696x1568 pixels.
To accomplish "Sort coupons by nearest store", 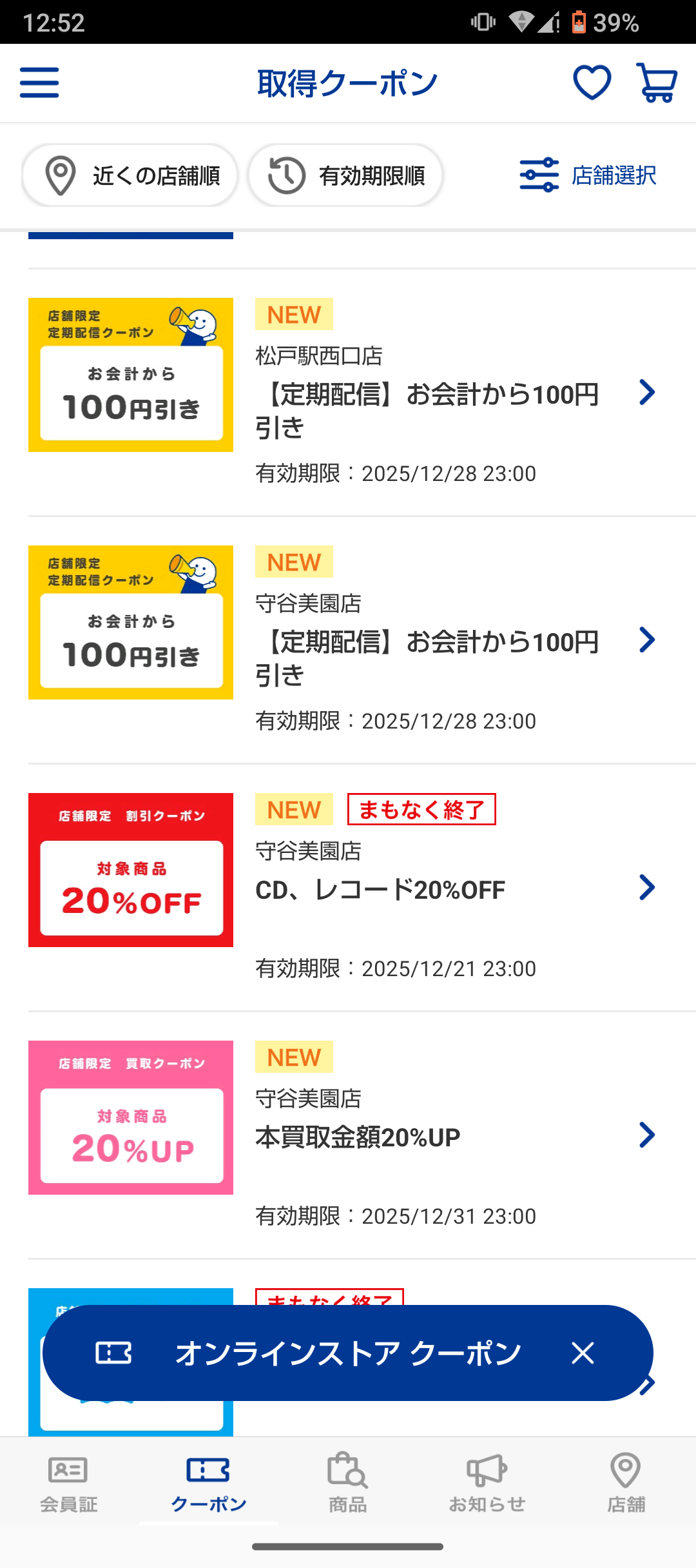I will click(x=130, y=175).
